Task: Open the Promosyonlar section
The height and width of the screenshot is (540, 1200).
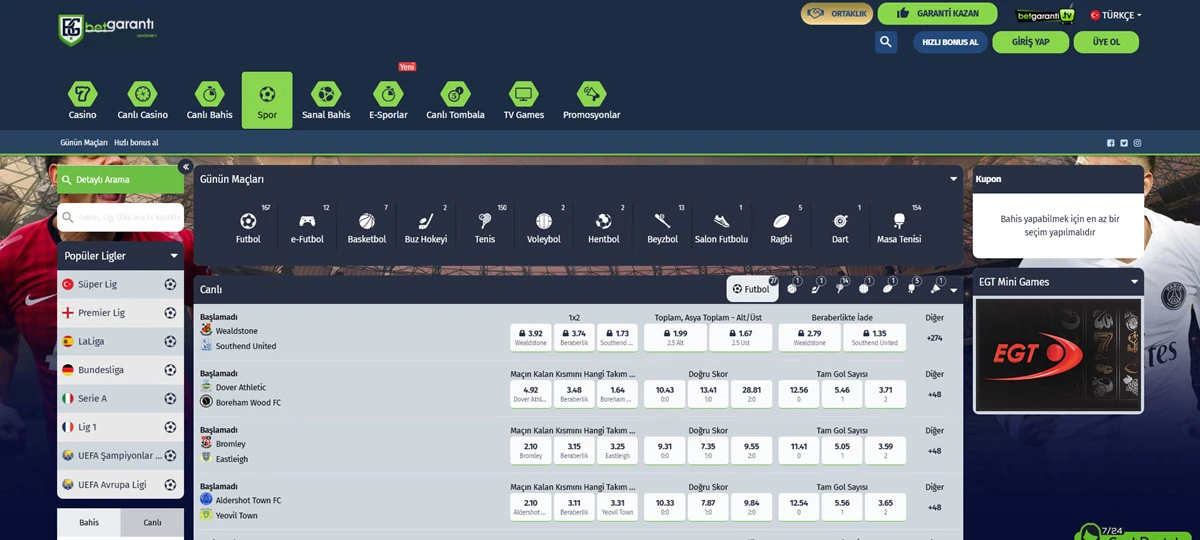Action: point(591,100)
